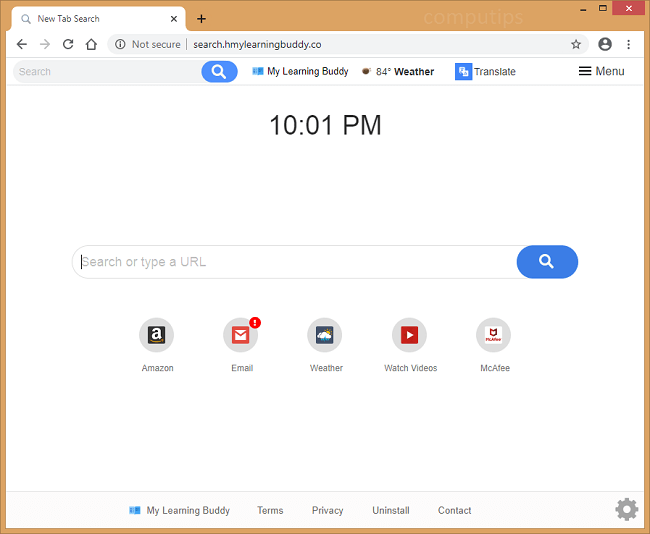This screenshot has width=650, height=534.
Task: Open the Chrome profile avatar icon
Action: click(605, 44)
